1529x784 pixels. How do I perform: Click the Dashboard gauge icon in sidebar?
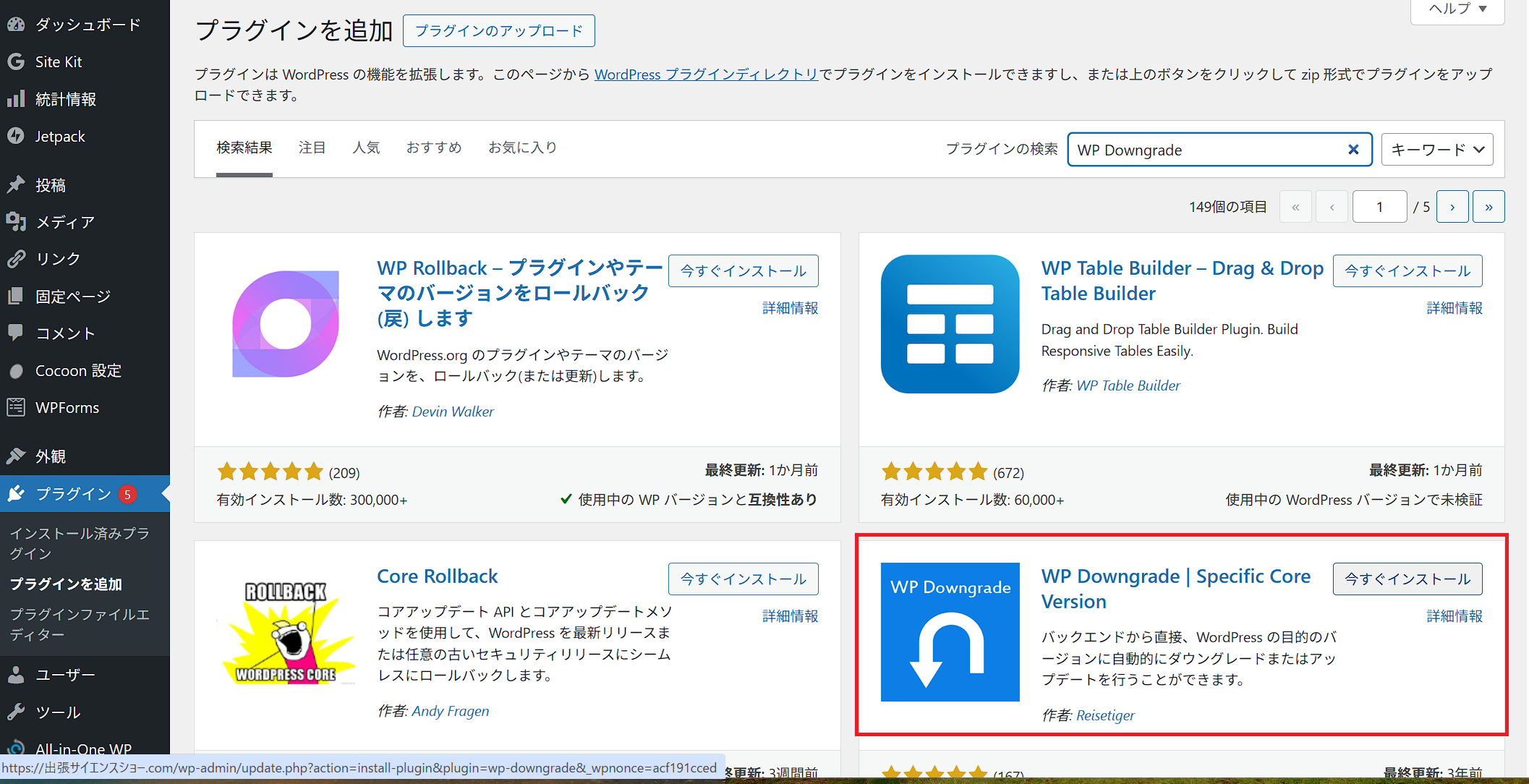[16, 25]
